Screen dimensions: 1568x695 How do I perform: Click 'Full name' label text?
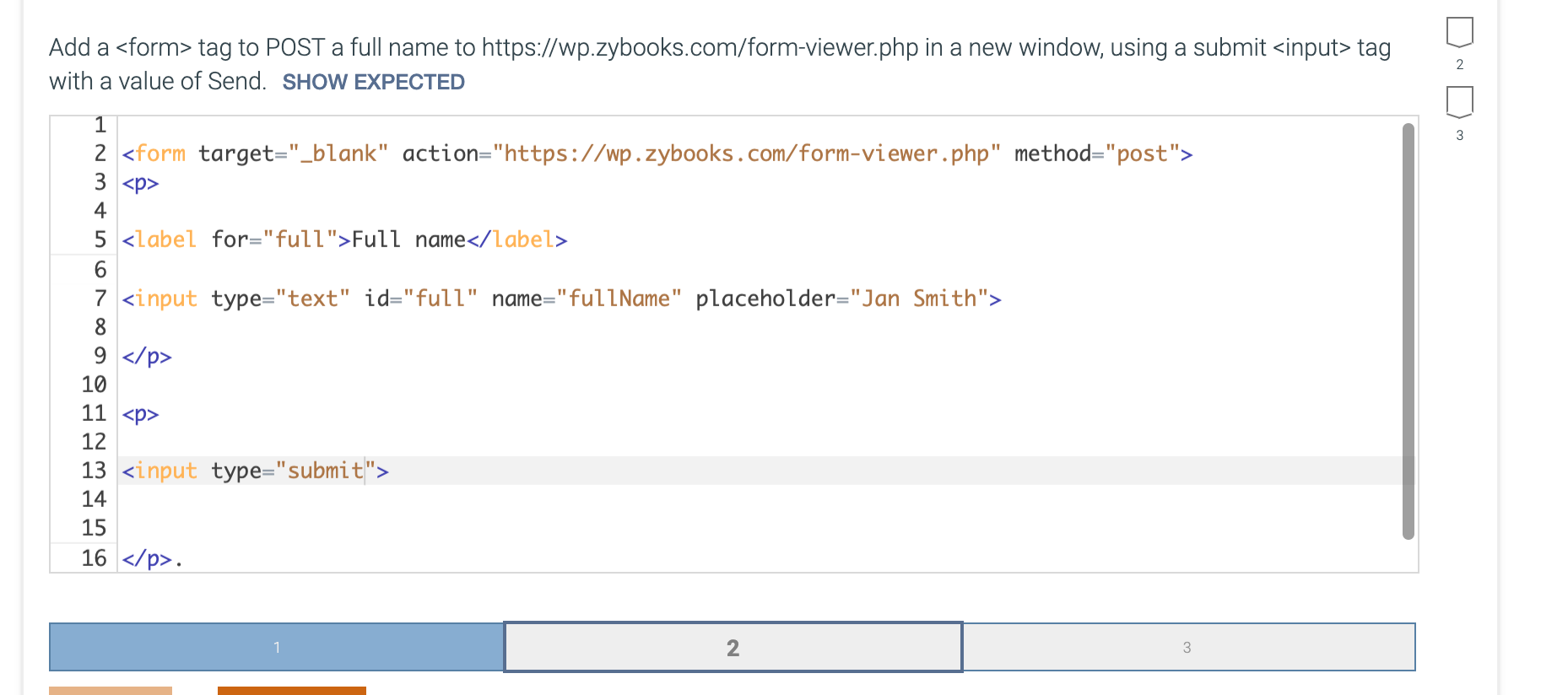[408, 240]
